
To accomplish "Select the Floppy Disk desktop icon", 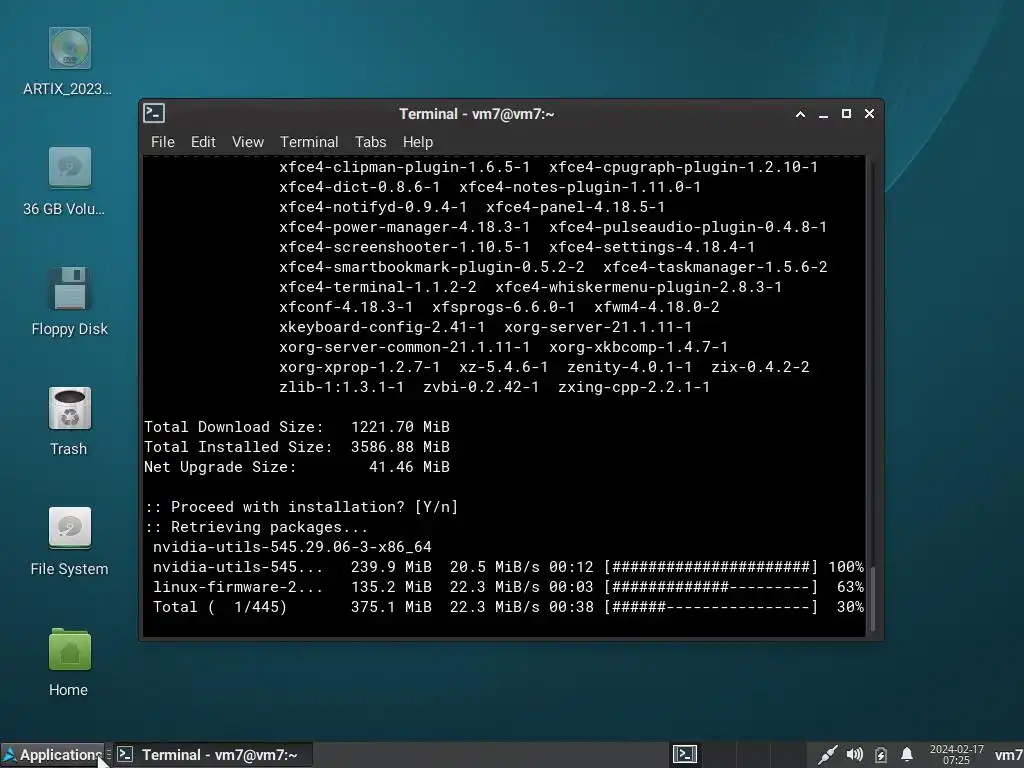I will tap(69, 288).
